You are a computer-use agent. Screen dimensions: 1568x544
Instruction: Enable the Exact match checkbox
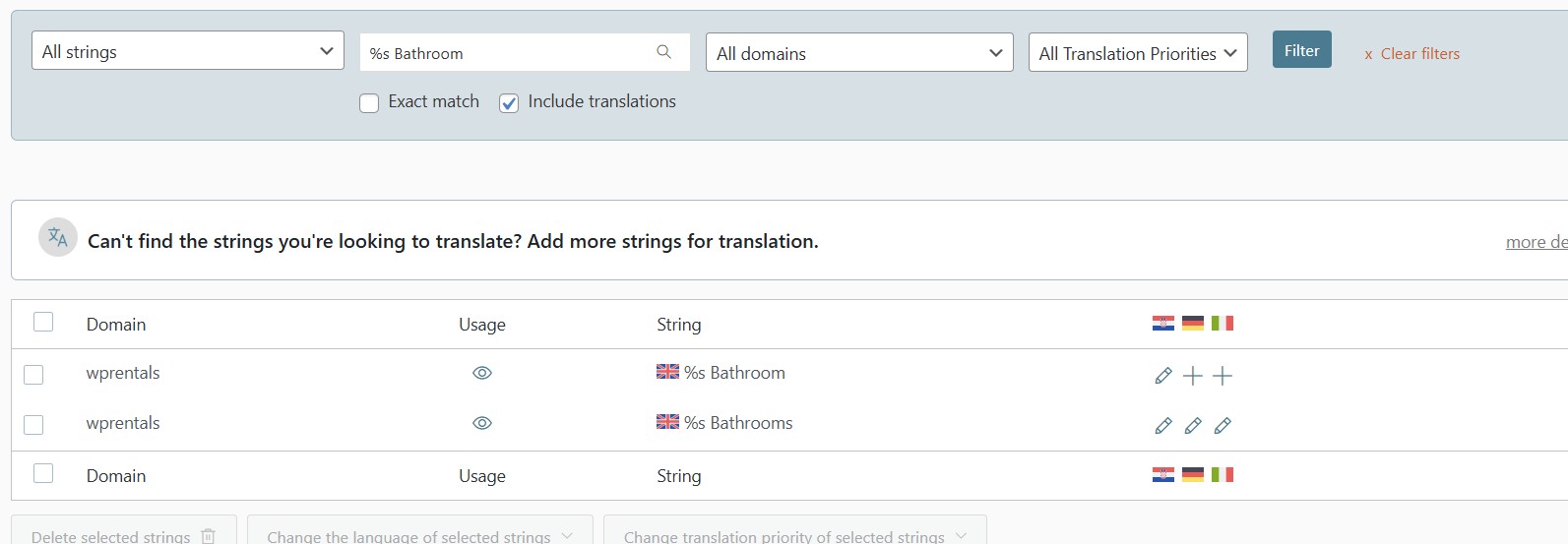pyautogui.click(x=369, y=103)
